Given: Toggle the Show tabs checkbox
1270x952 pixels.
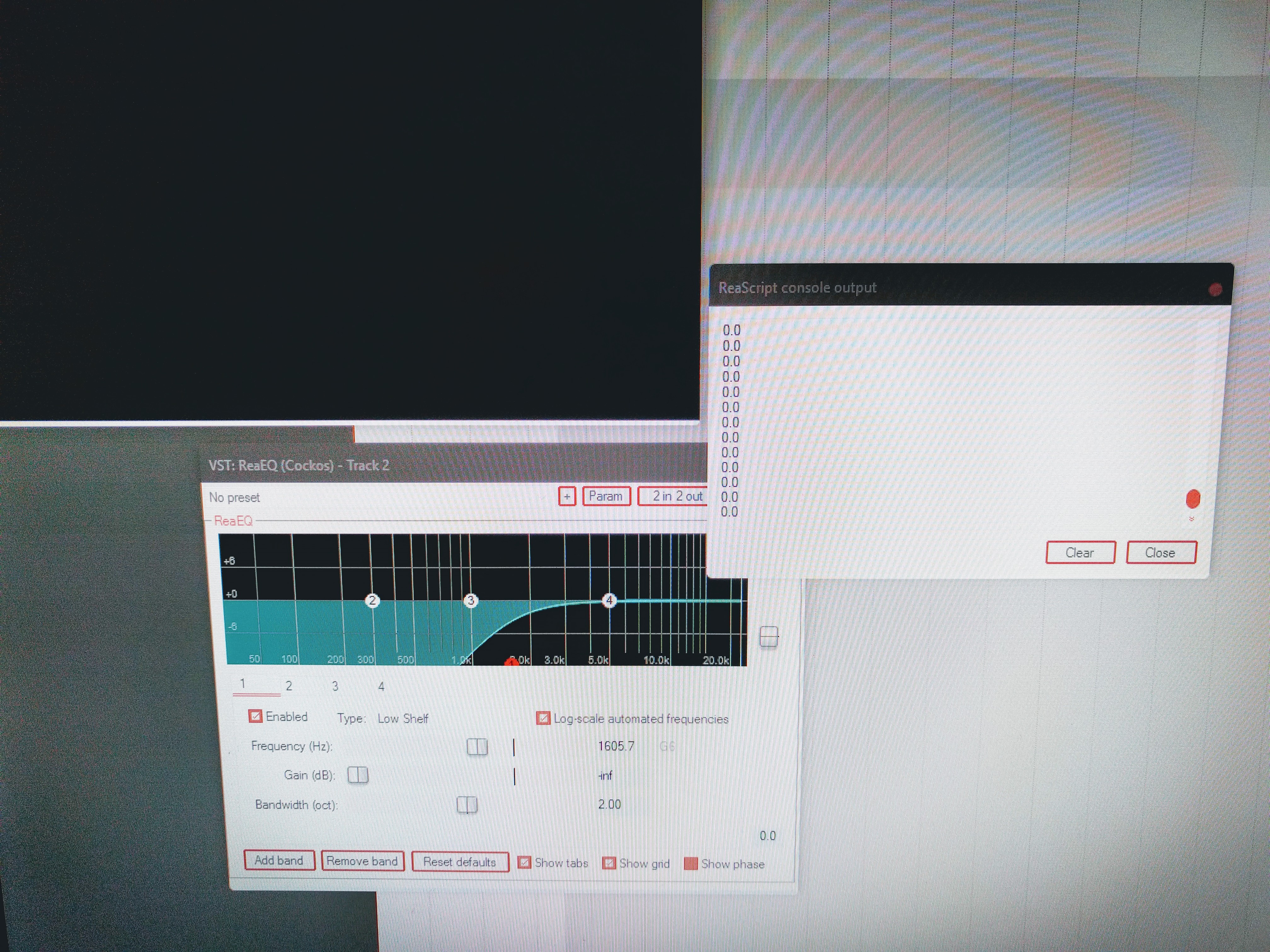Looking at the screenshot, I should pyautogui.click(x=524, y=863).
